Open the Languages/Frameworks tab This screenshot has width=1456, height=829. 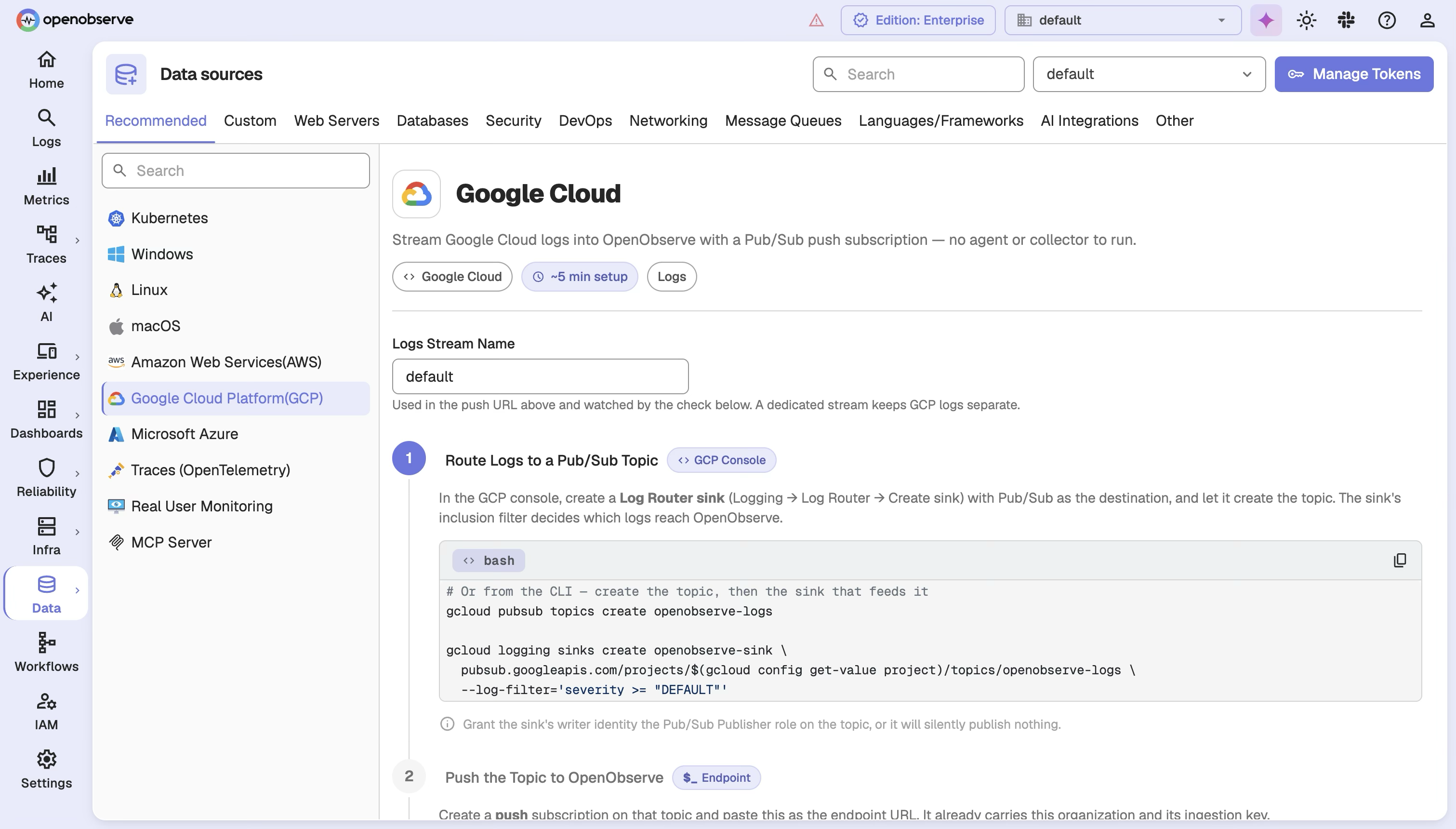(940, 120)
